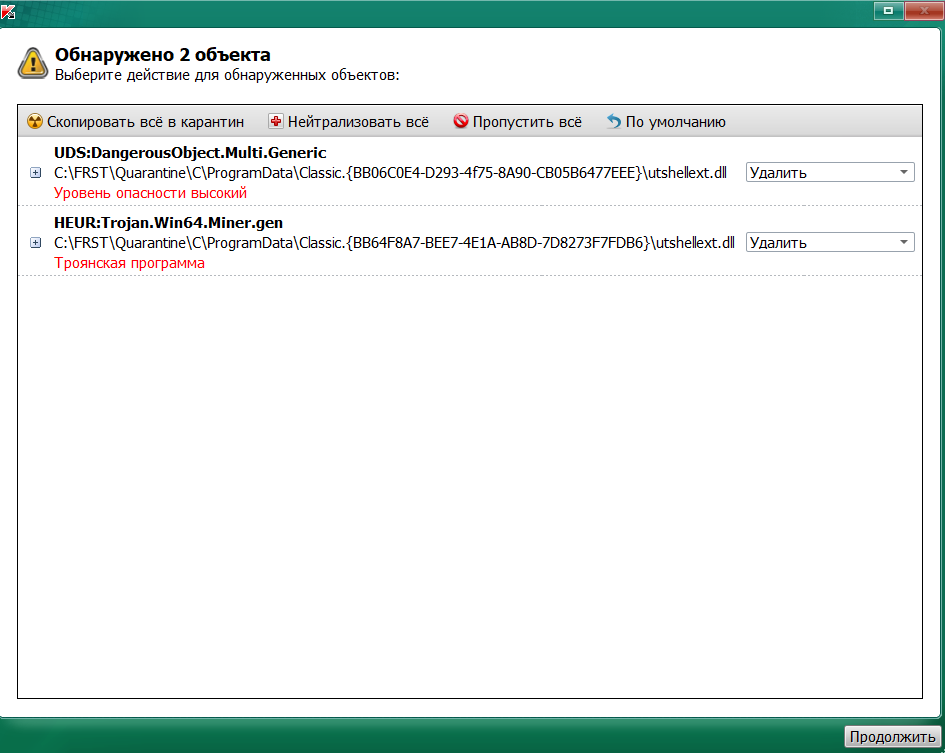Open the action dropdown for Trojan Miner file
The image size is (945, 753).
click(830, 242)
